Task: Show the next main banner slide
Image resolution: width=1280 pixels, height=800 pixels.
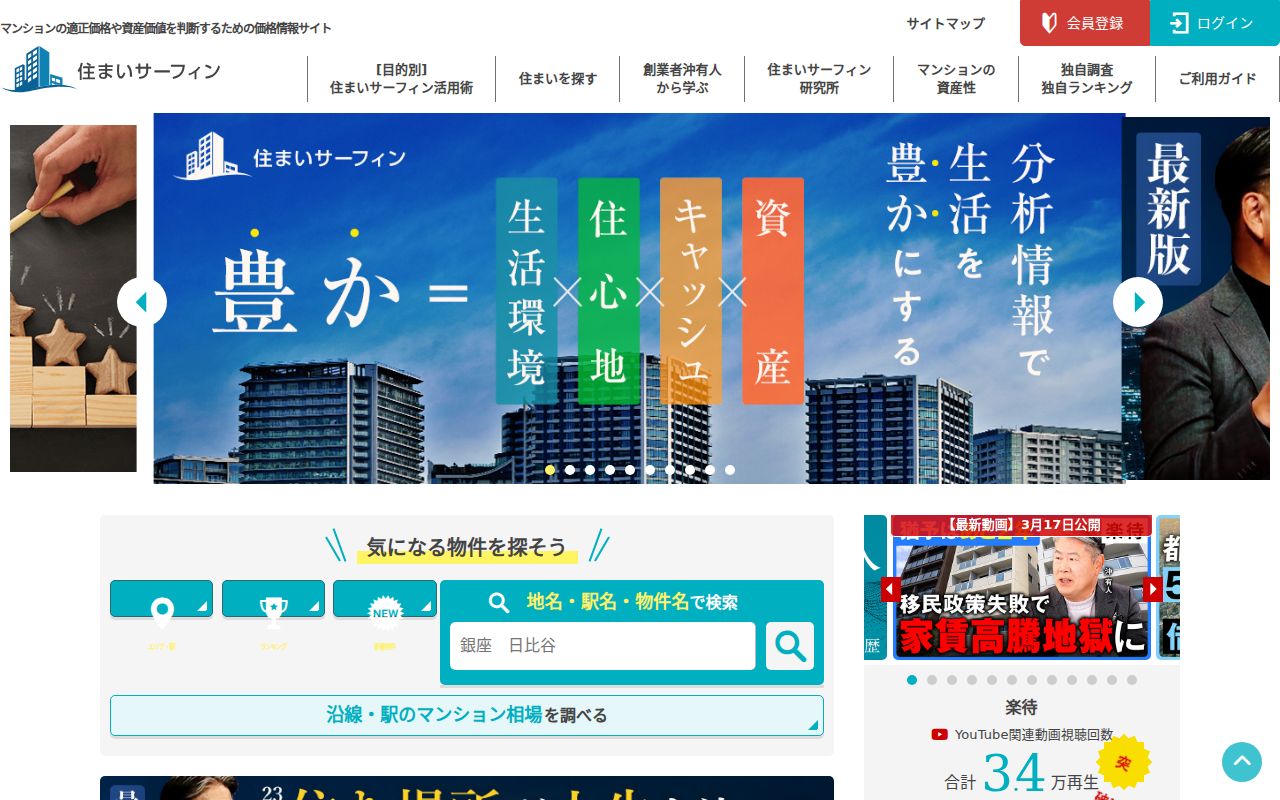Action: [1138, 302]
